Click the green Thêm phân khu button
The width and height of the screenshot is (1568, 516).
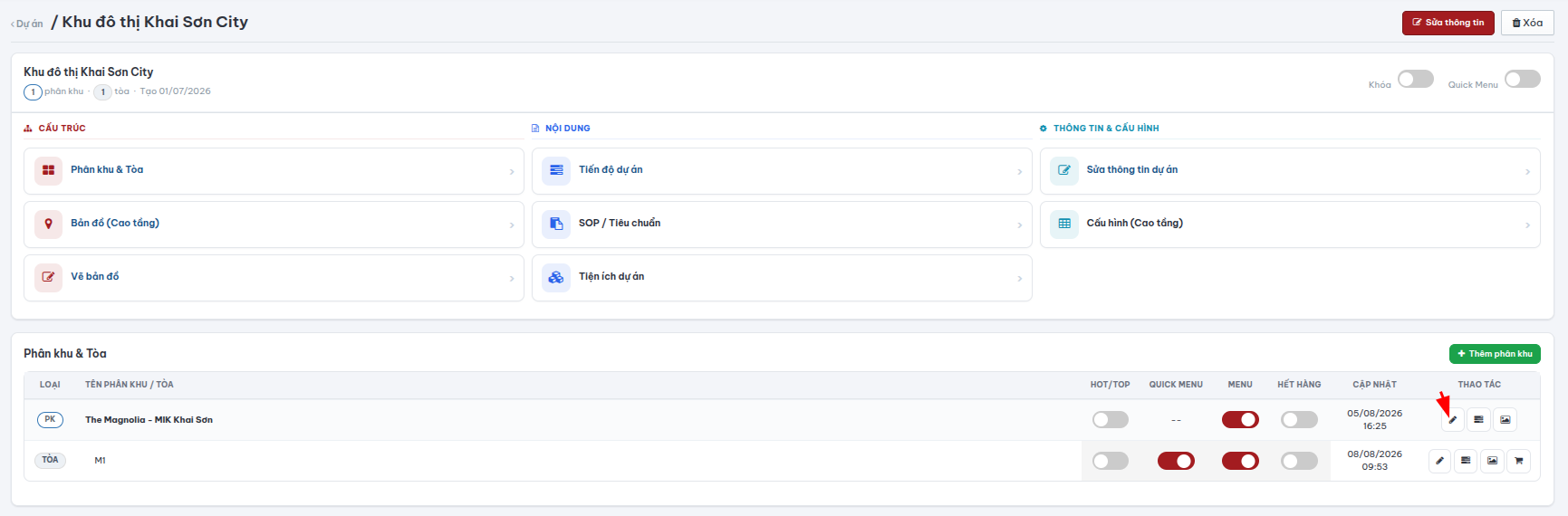pyautogui.click(x=1495, y=354)
